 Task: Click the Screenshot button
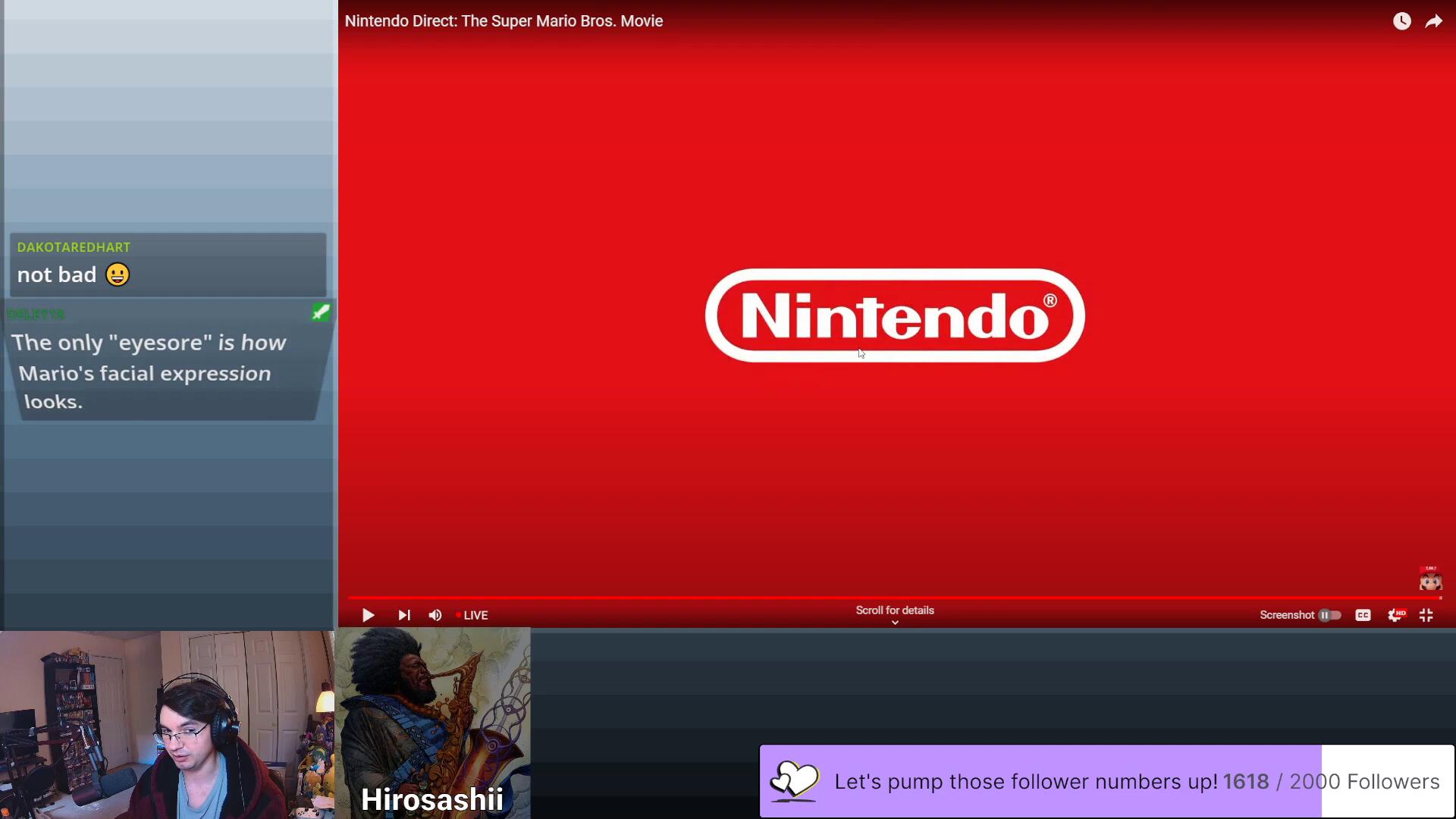1287,615
